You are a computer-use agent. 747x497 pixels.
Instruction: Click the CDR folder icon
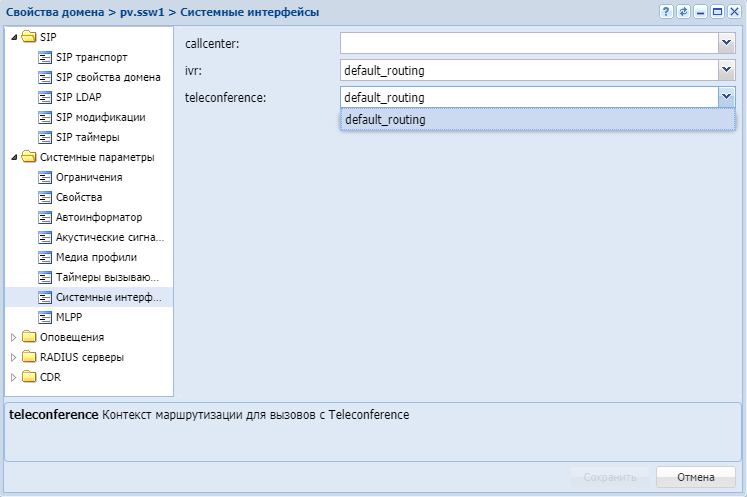[x=28, y=377]
